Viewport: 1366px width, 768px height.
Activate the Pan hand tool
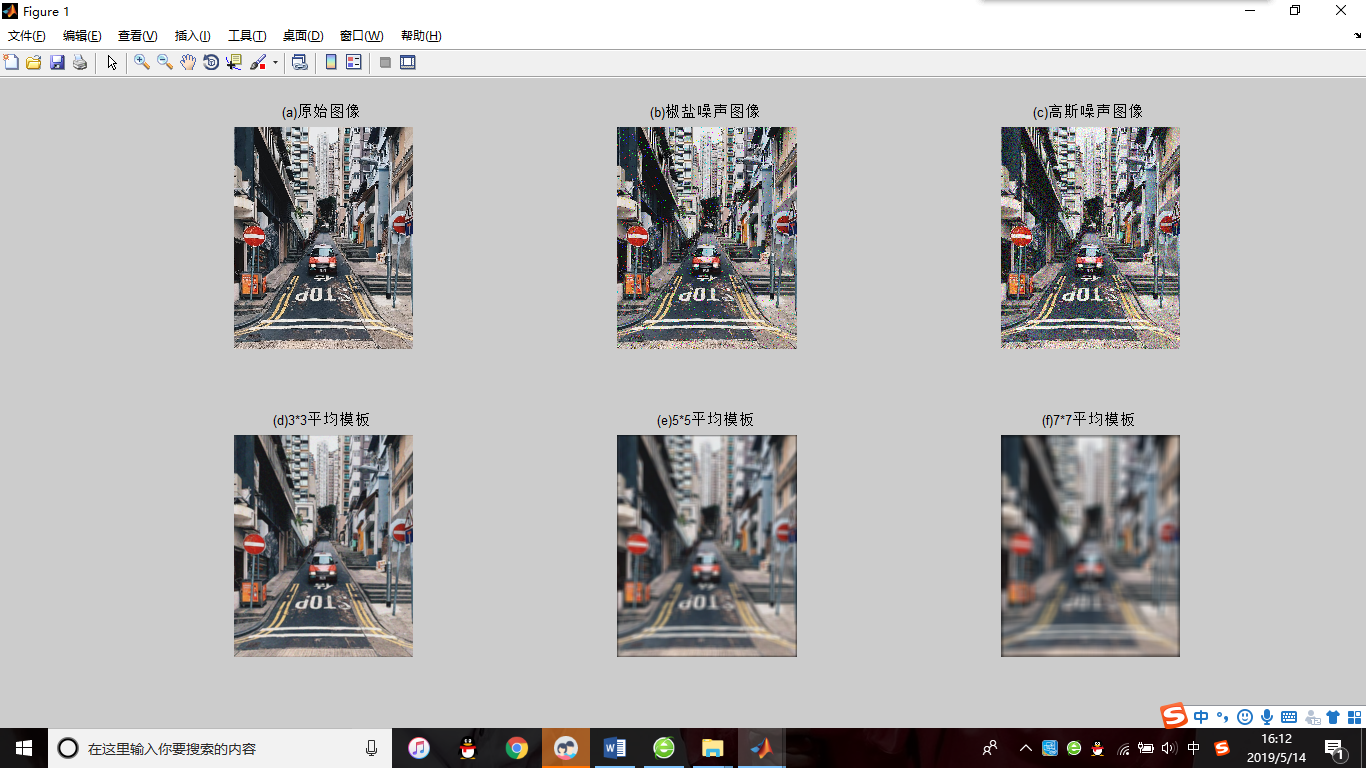pyautogui.click(x=188, y=63)
